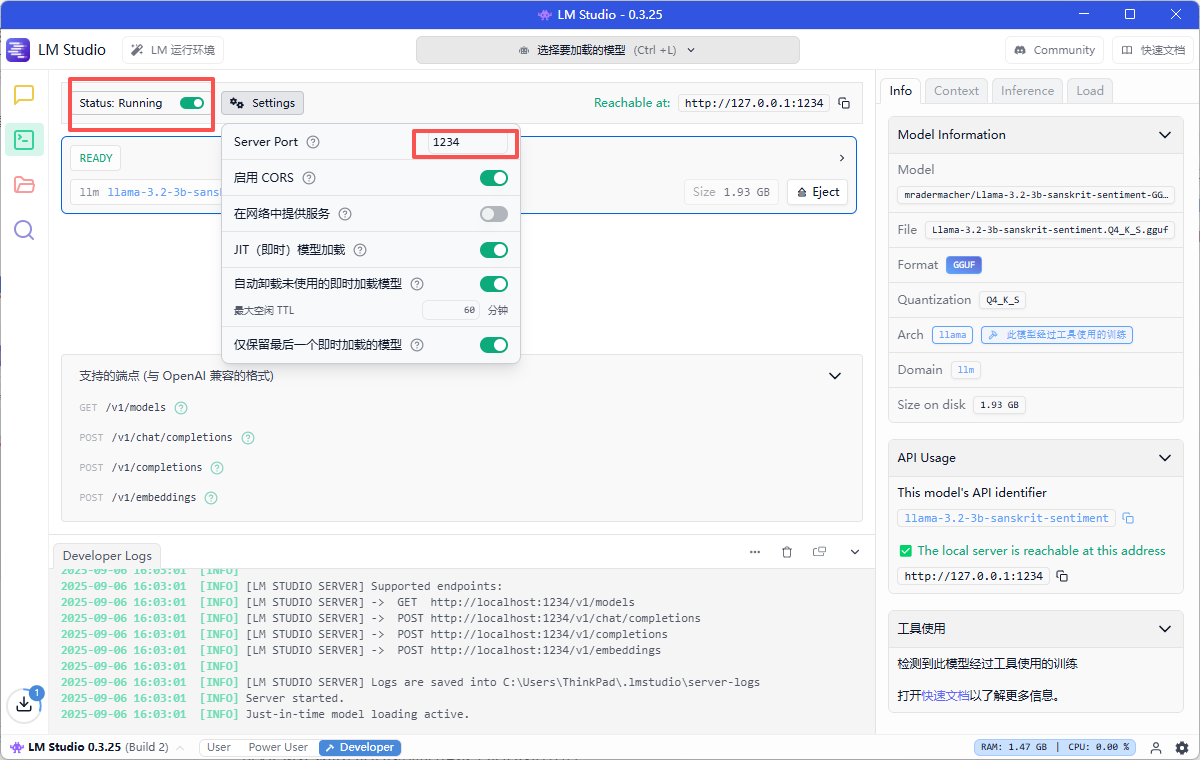This screenshot has width=1200, height=760.
Task: Click the GGUF format tag
Action: pos(964,265)
